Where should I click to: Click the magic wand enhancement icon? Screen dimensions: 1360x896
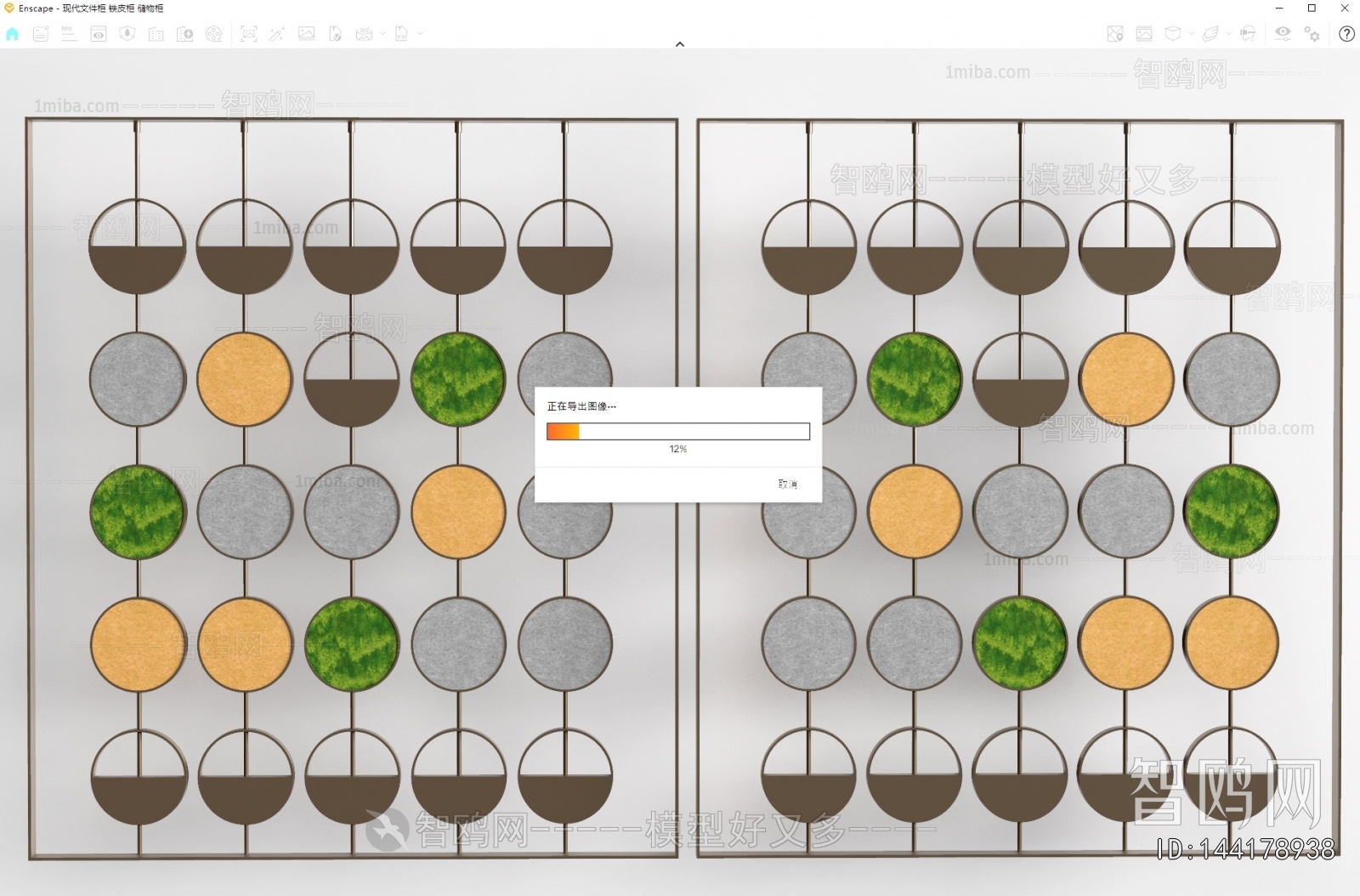[x=277, y=34]
